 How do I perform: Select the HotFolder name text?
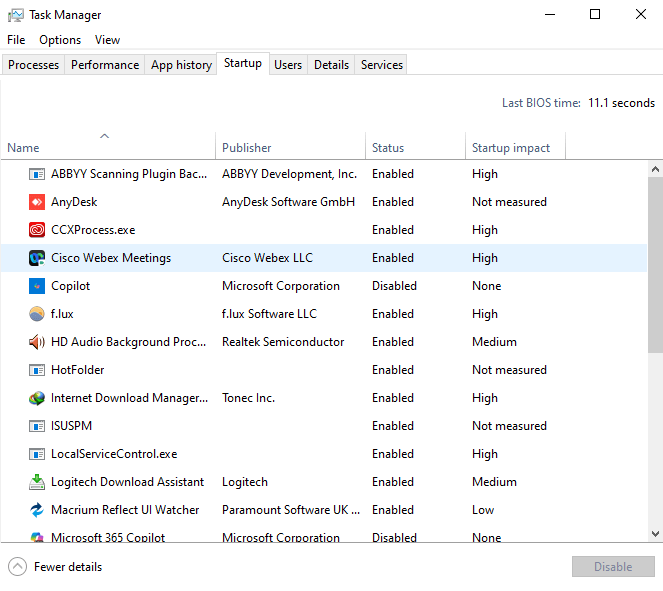tap(77, 370)
